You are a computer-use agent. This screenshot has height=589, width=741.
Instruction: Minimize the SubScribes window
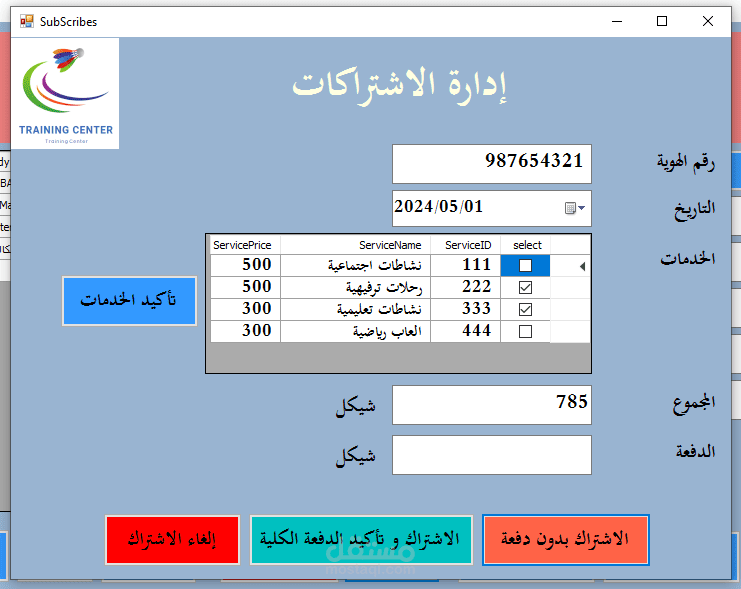617,21
